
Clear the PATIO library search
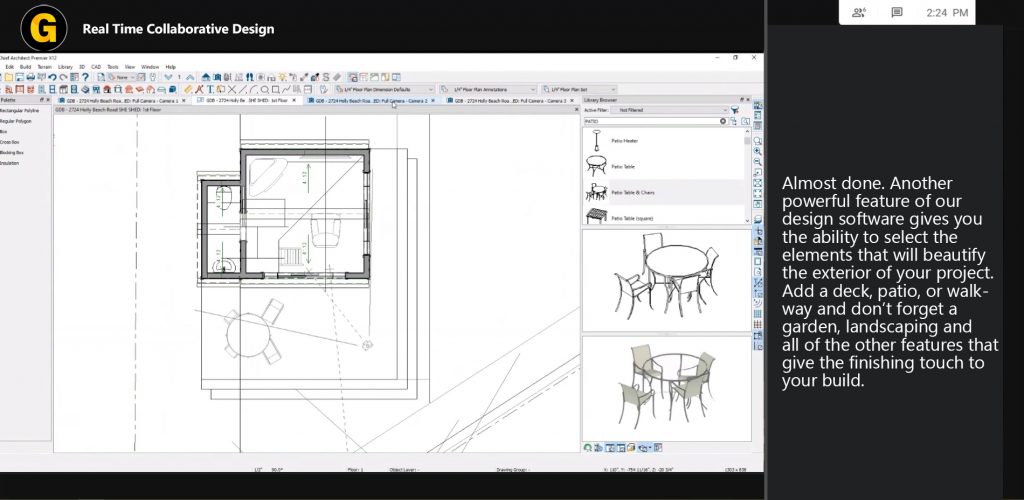coord(723,121)
